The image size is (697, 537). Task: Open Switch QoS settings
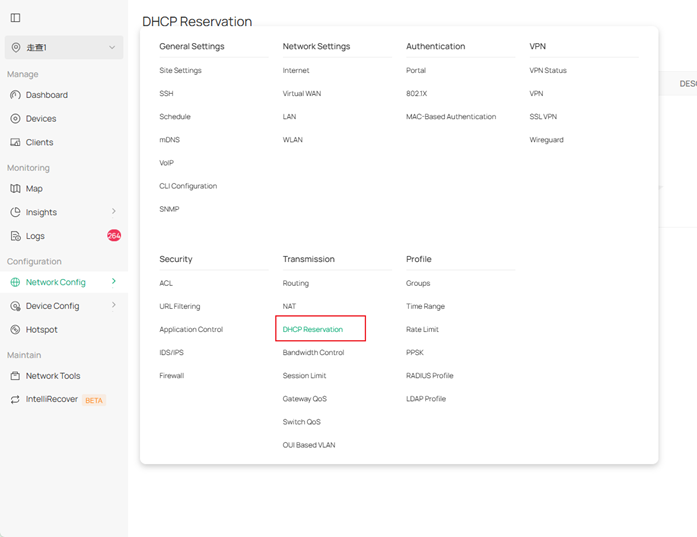301,422
